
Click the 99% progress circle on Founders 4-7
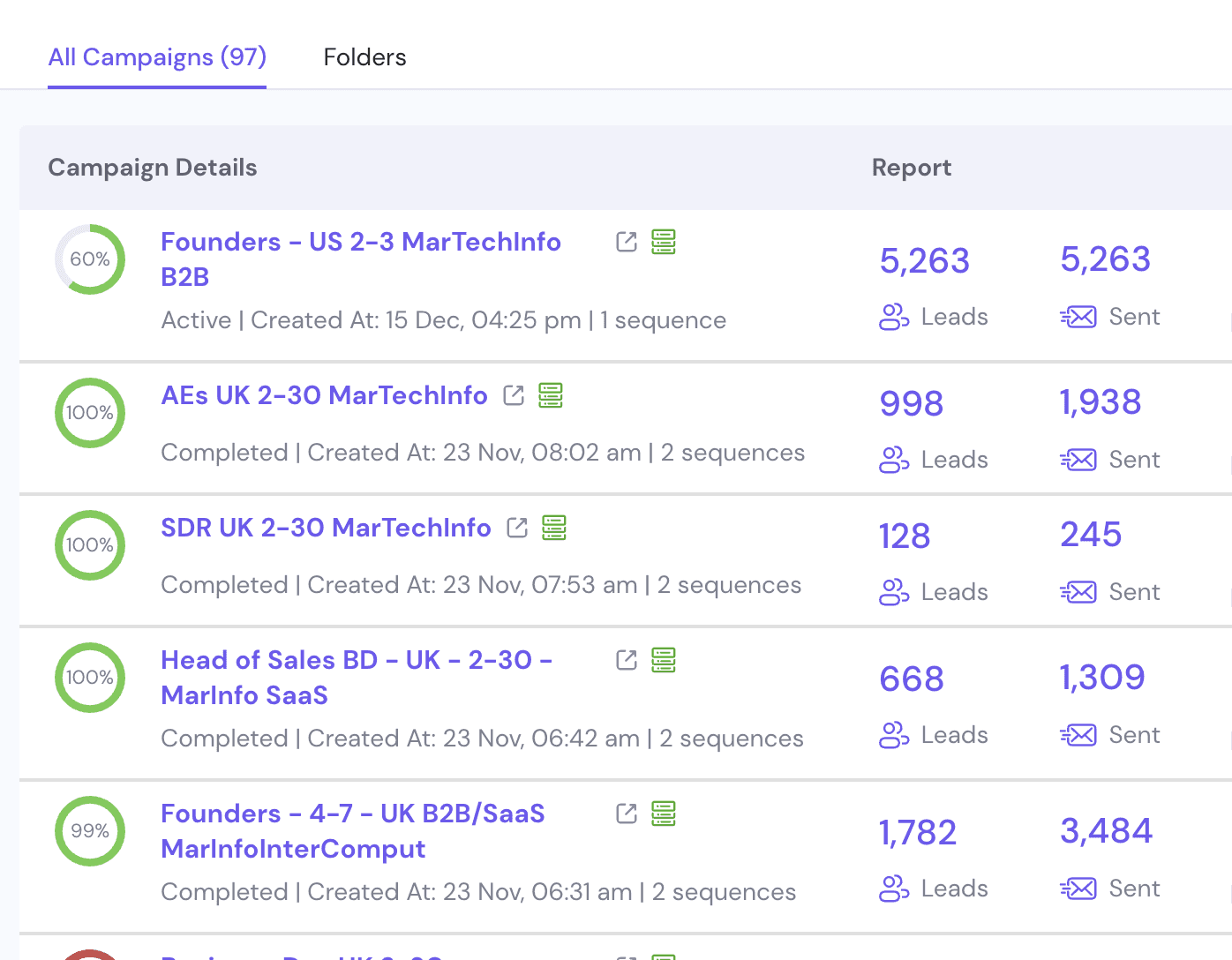(x=89, y=830)
